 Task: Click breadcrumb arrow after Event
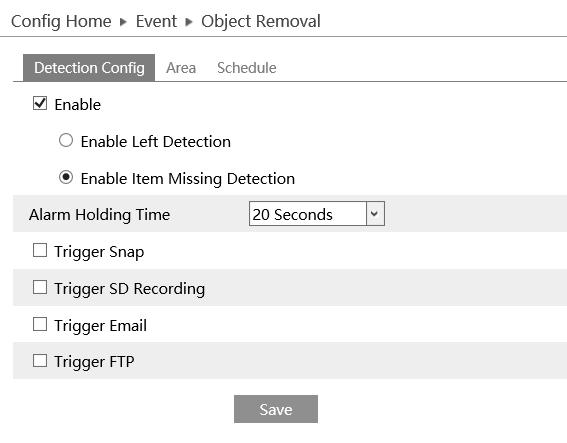tap(188, 22)
